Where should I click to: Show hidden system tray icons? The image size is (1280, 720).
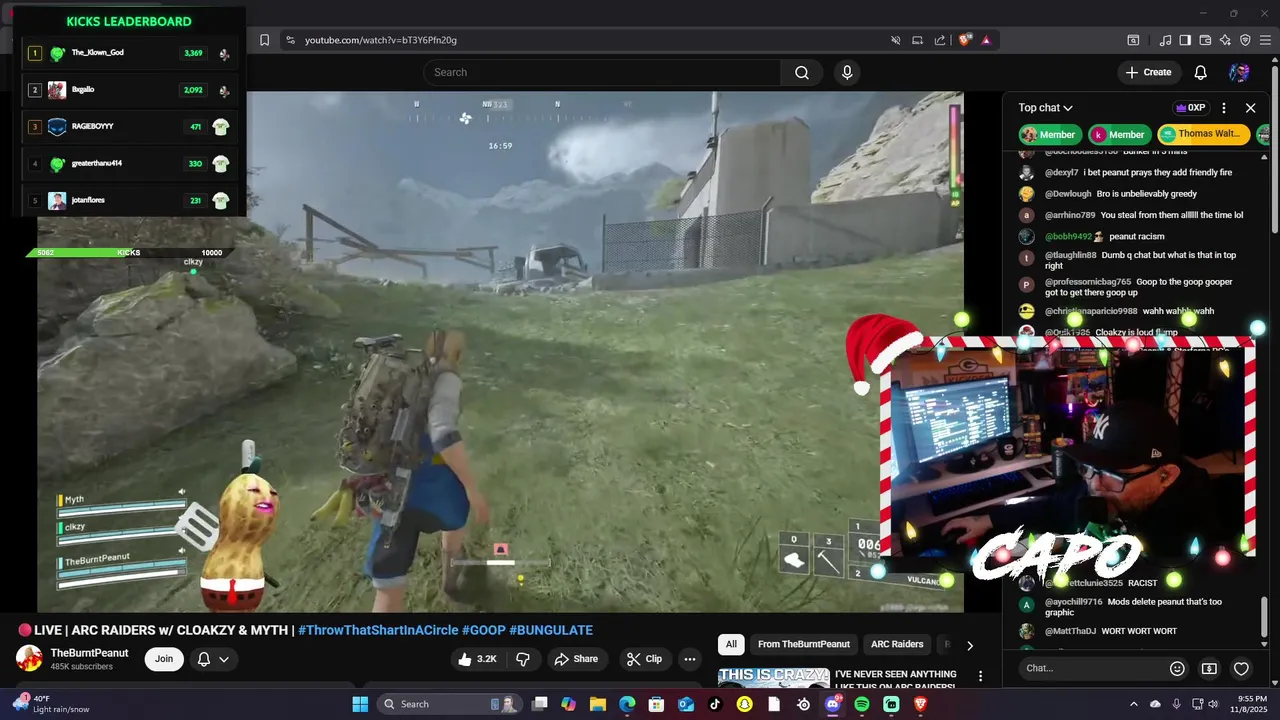pos(1133,704)
